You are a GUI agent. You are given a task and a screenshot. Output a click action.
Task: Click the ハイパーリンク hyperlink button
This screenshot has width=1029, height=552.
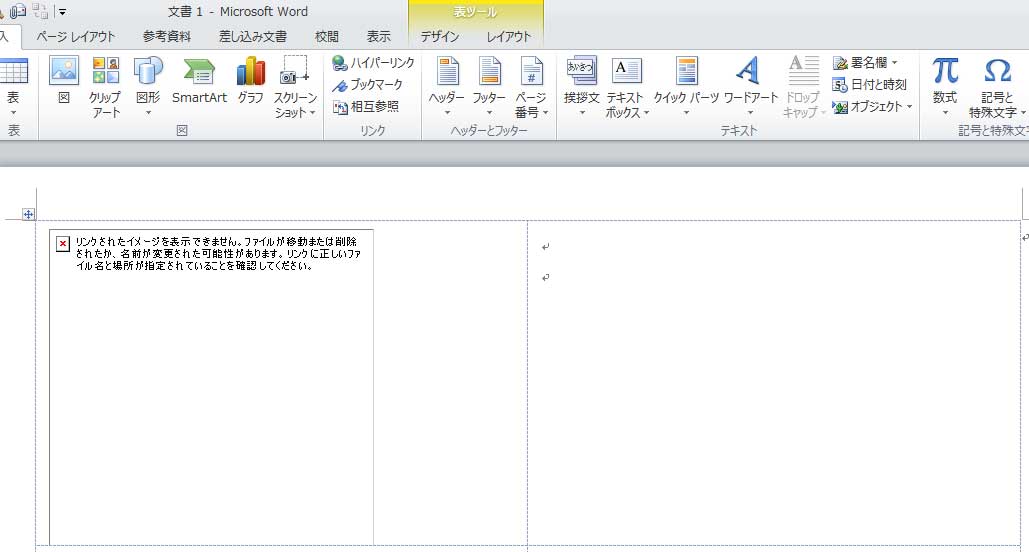pyautogui.click(x=374, y=63)
